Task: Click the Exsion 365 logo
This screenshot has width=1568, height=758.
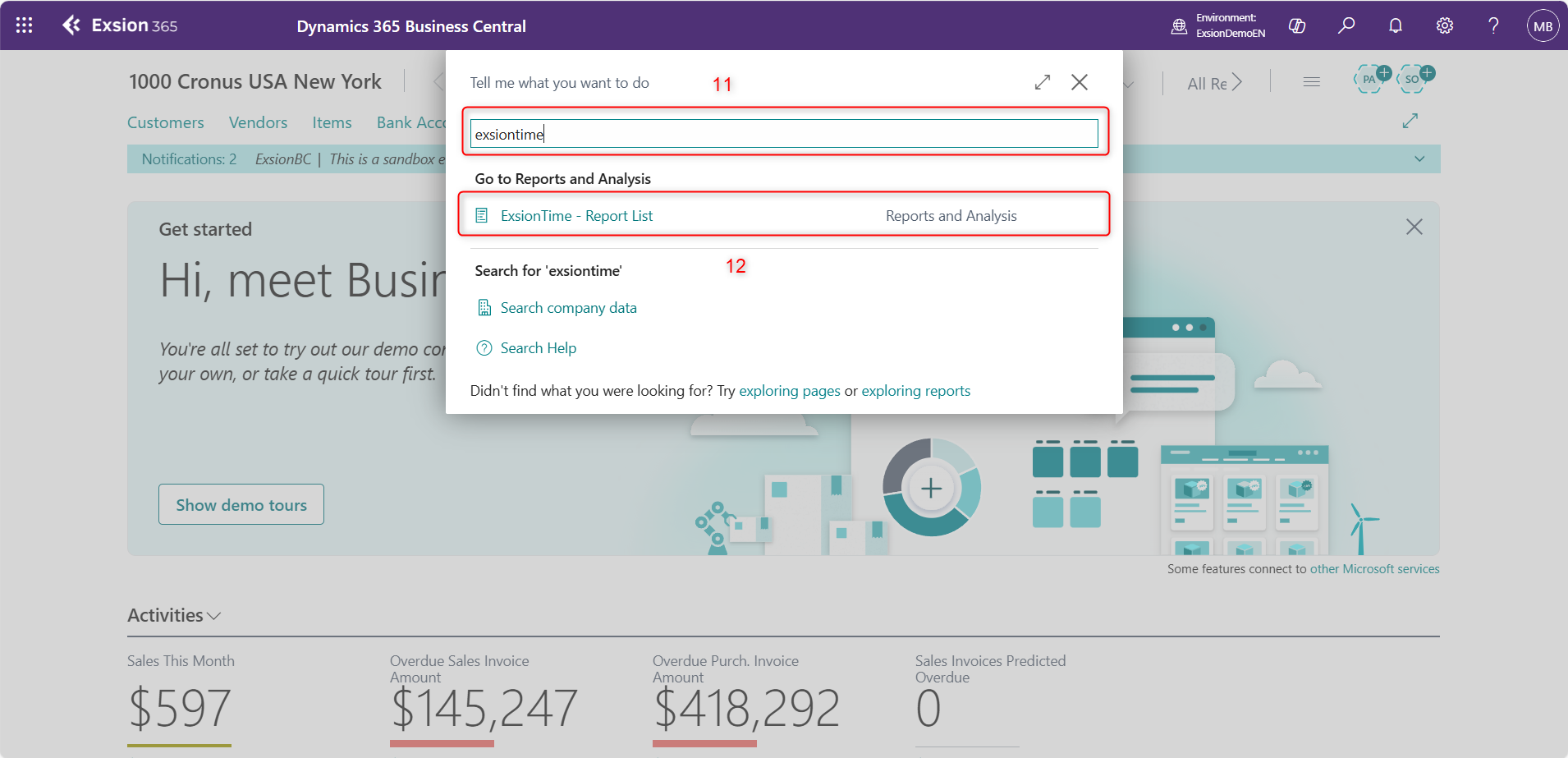Action: pos(120,25)
